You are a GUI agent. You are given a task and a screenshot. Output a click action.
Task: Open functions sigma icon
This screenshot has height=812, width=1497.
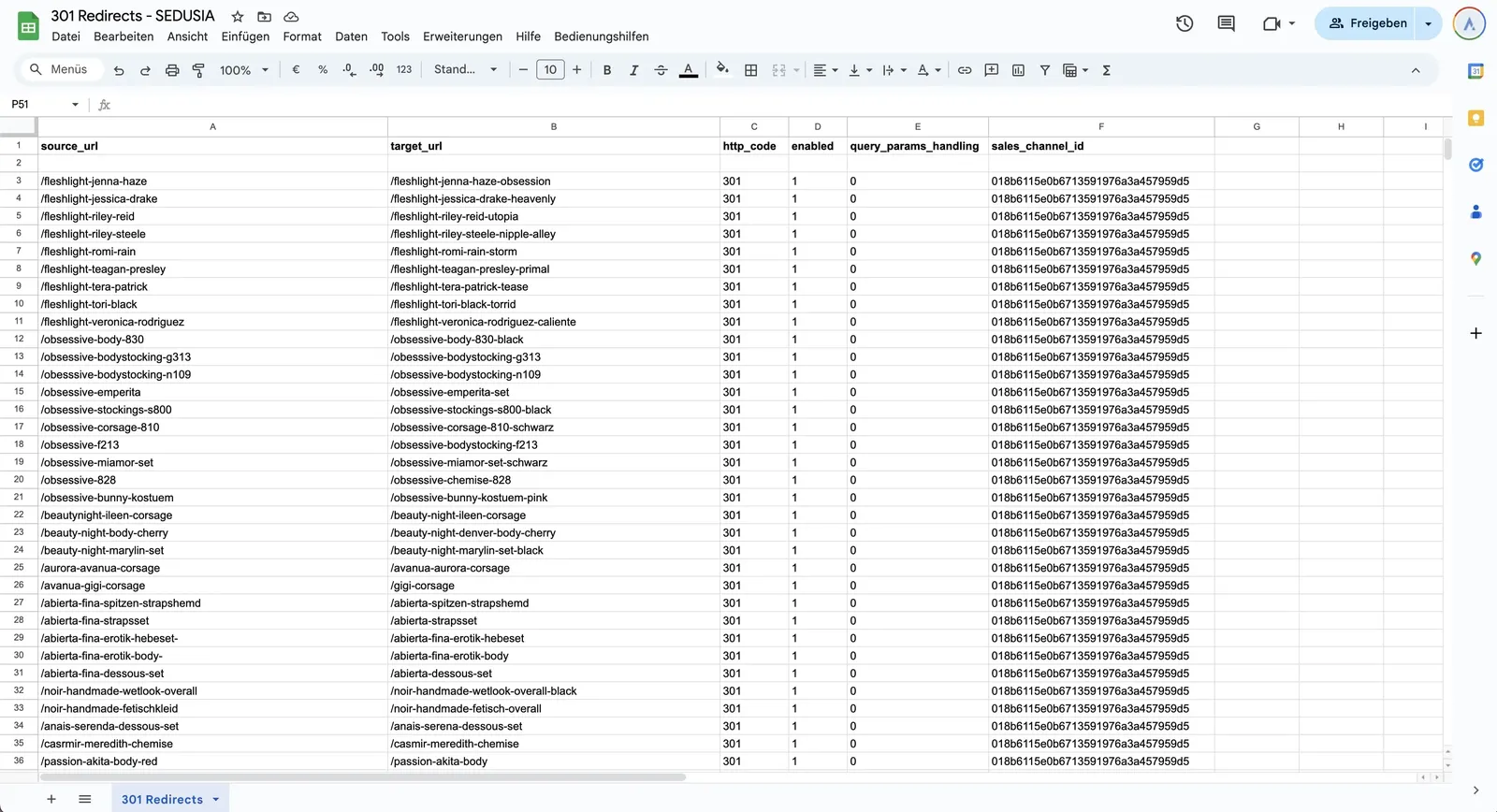[x=1106, y=69]
